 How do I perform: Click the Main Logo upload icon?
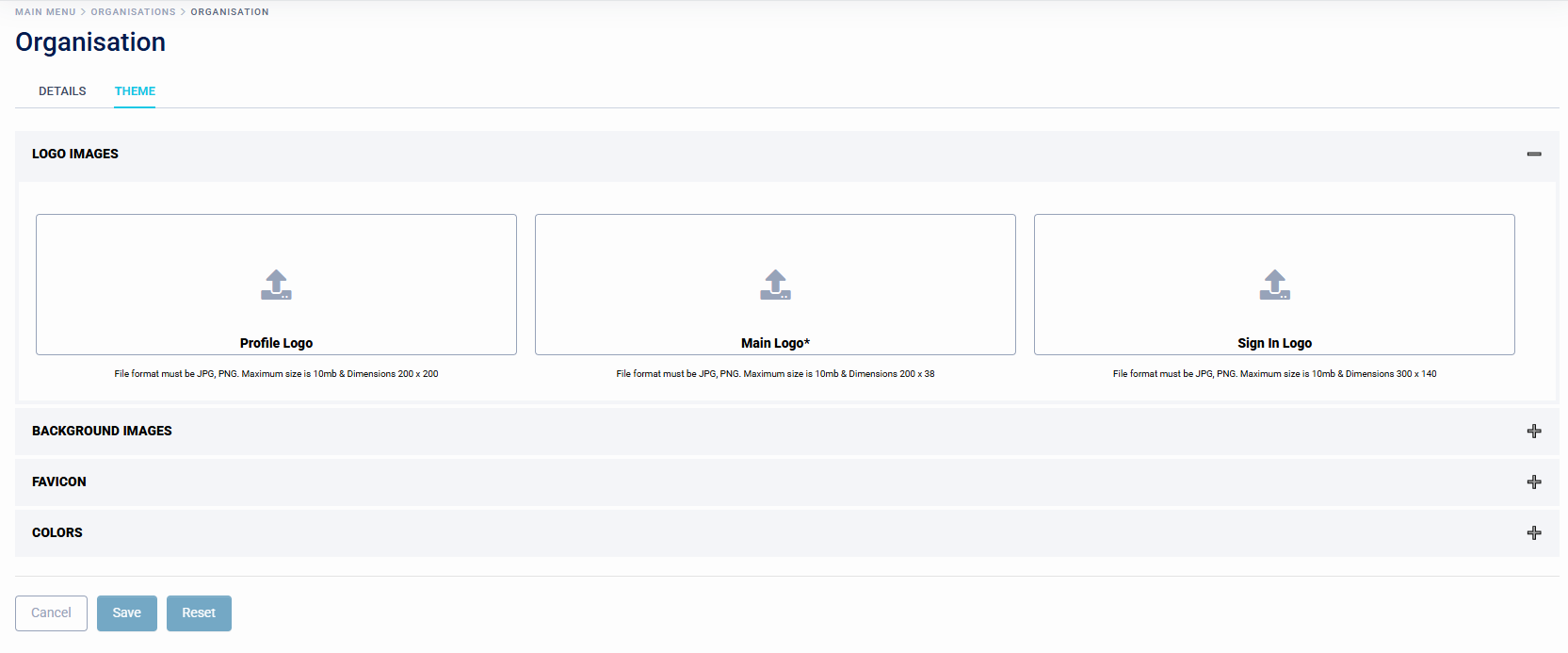pos(775,285)
